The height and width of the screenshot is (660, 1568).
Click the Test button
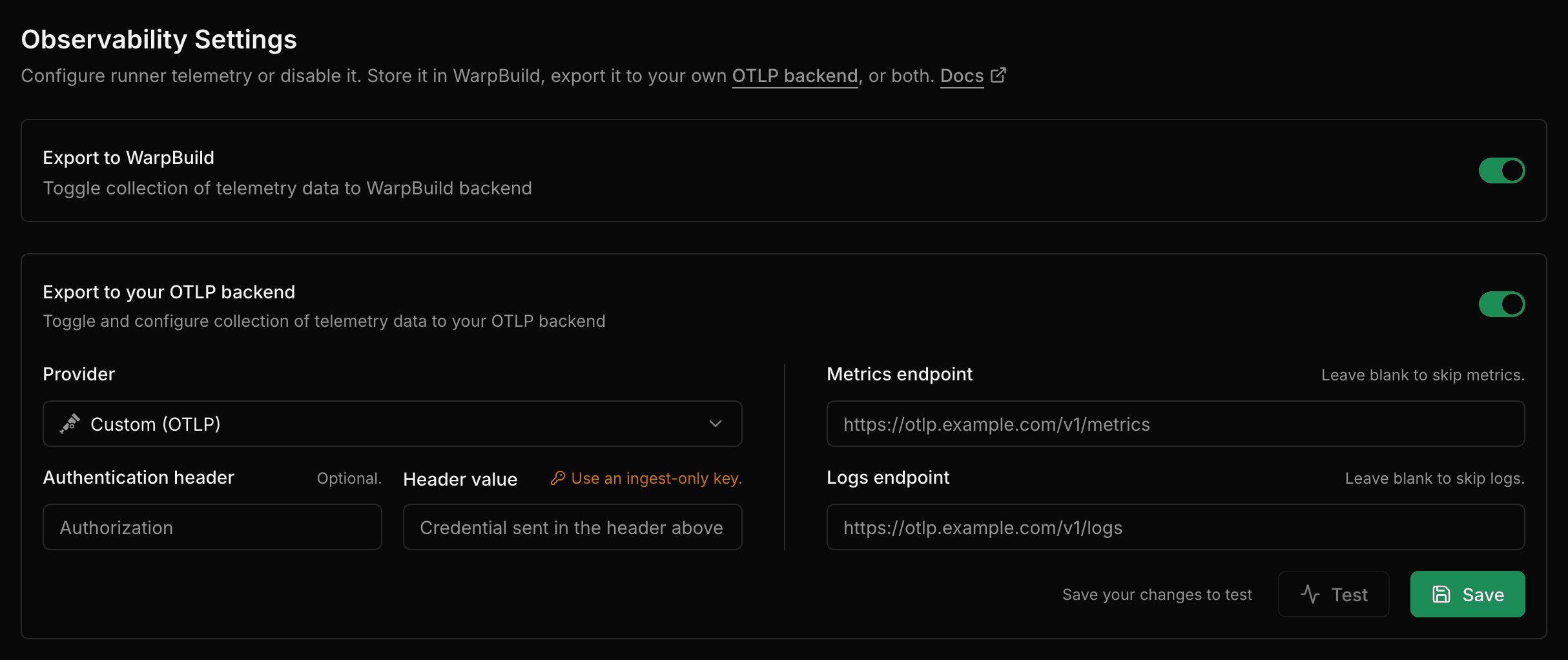point(1334,594)
